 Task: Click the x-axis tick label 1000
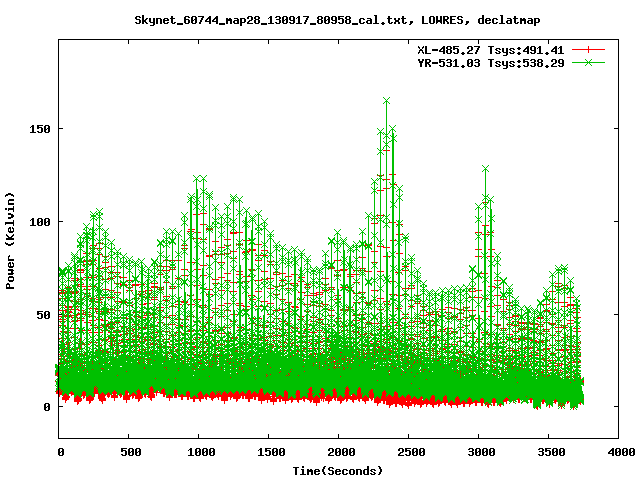(x=201, y=452)
